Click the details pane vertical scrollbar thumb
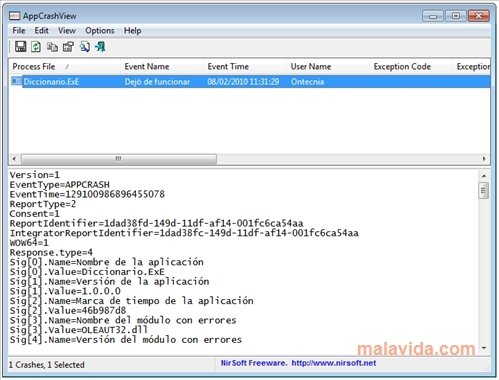Screen dimensions: 499x380 484,190
